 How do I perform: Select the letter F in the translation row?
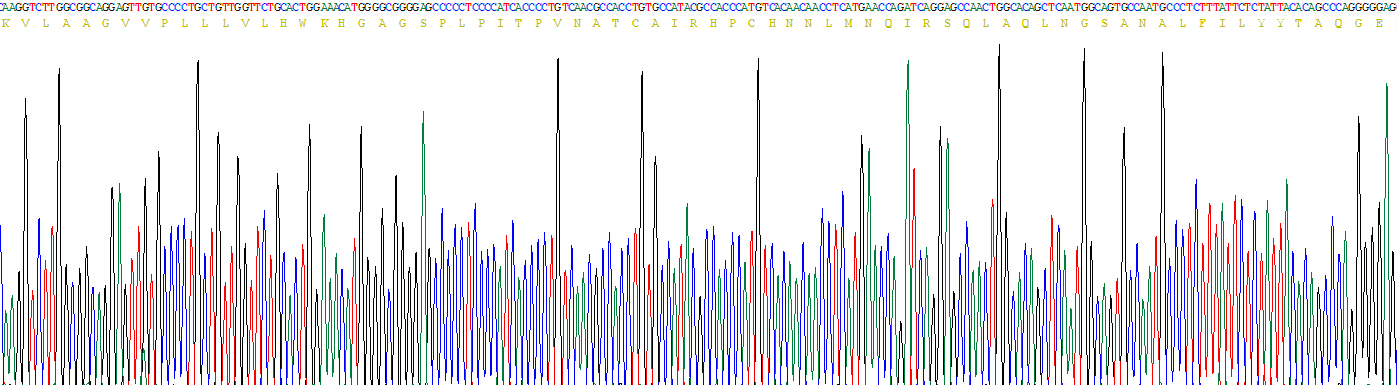pos(1201,23)
